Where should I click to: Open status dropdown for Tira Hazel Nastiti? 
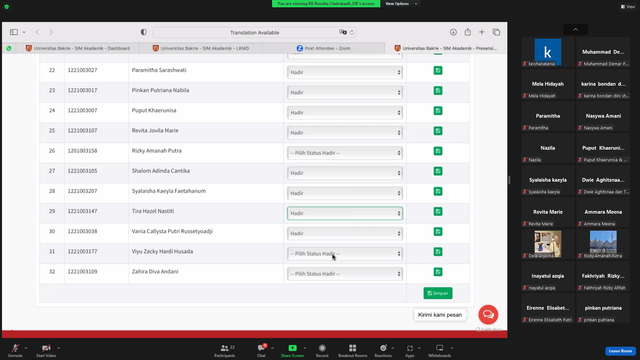pyautogui.click(x=345, y=213)
